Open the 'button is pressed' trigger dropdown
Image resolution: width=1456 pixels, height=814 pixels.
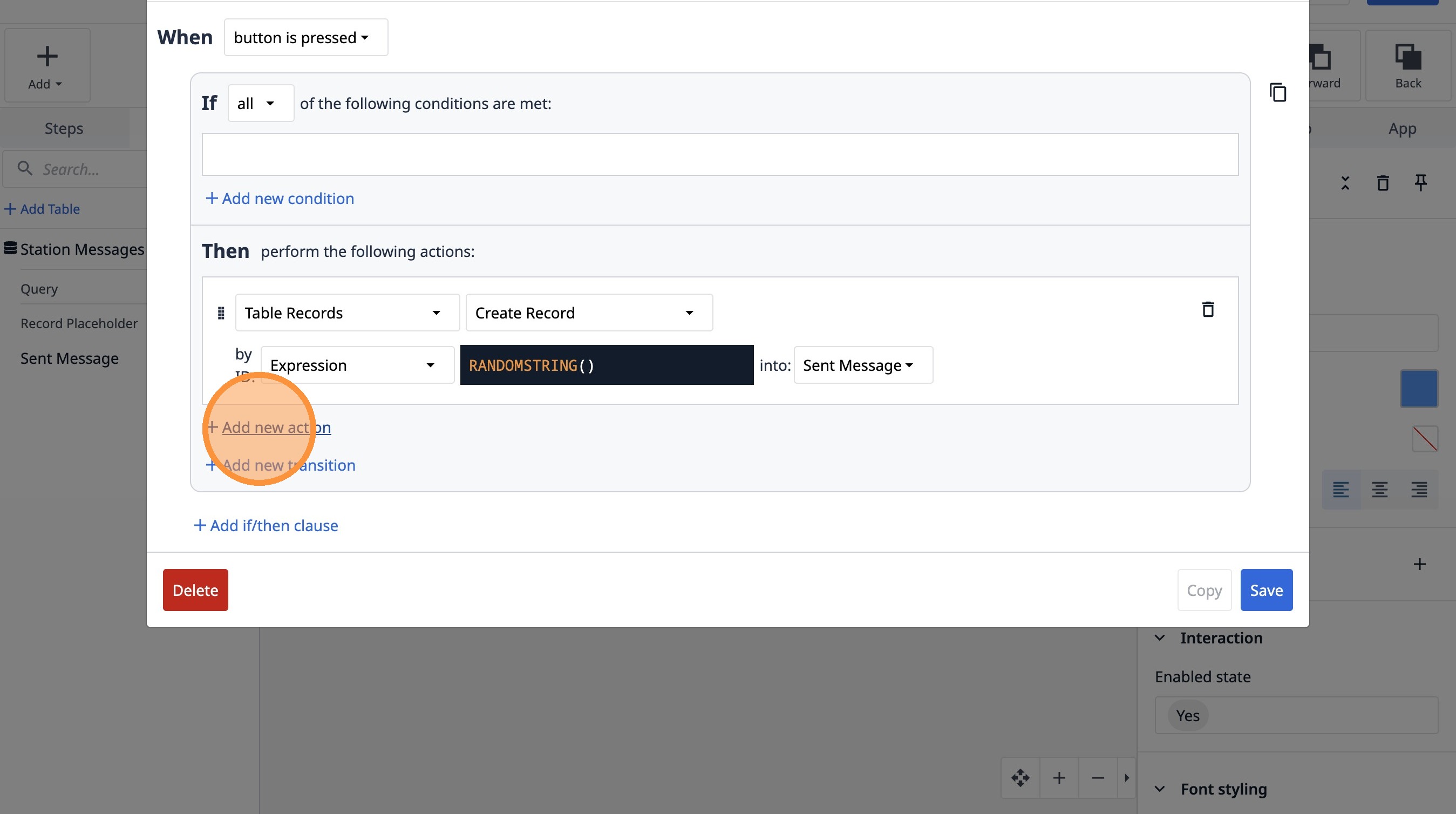point(306,37)
